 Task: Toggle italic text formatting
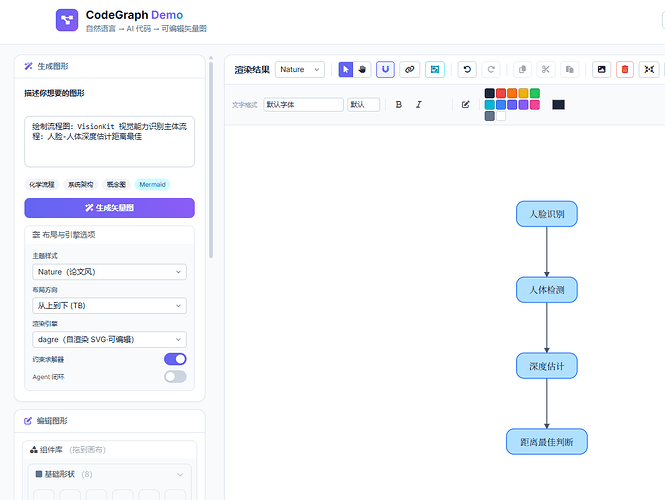[x=419, y=104]
